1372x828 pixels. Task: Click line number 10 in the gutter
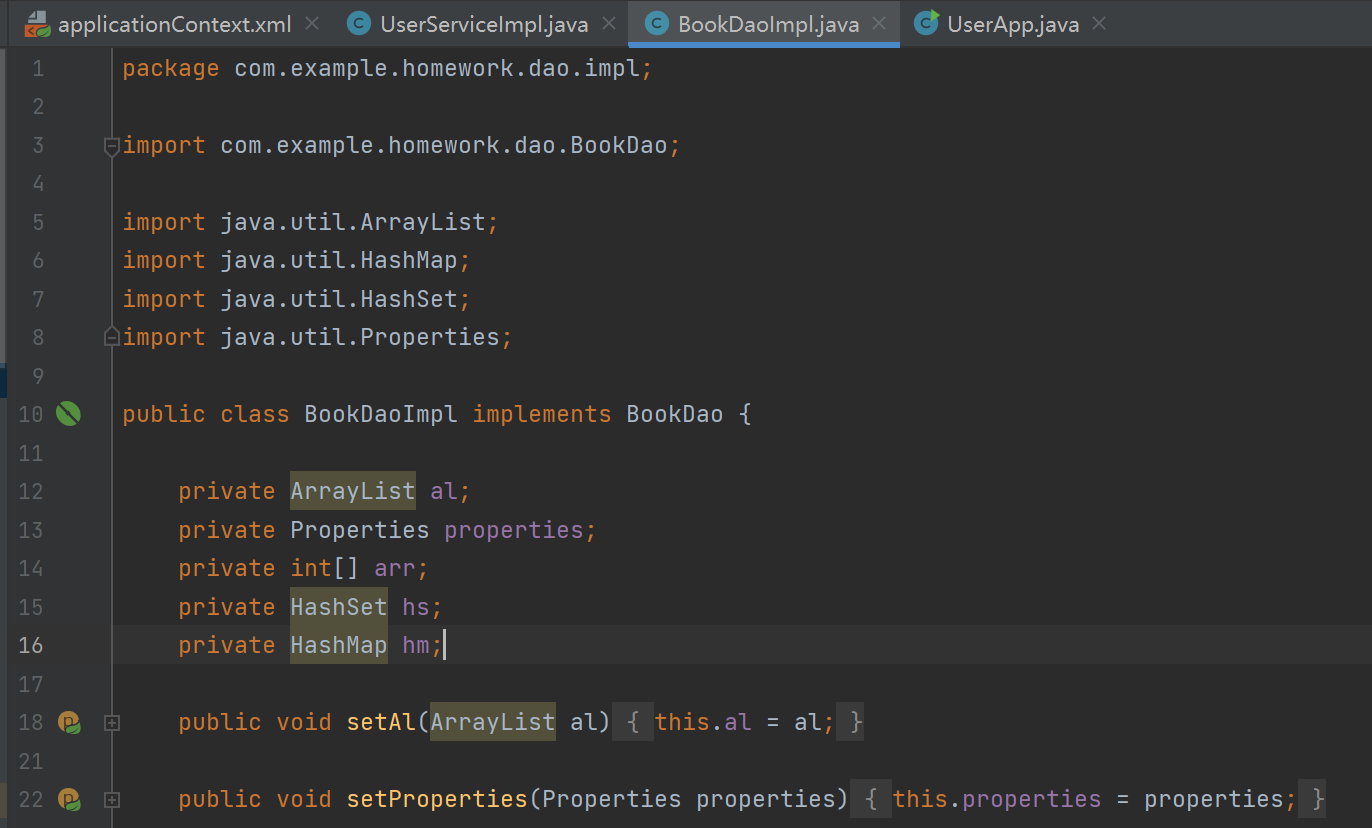[31, 414]
